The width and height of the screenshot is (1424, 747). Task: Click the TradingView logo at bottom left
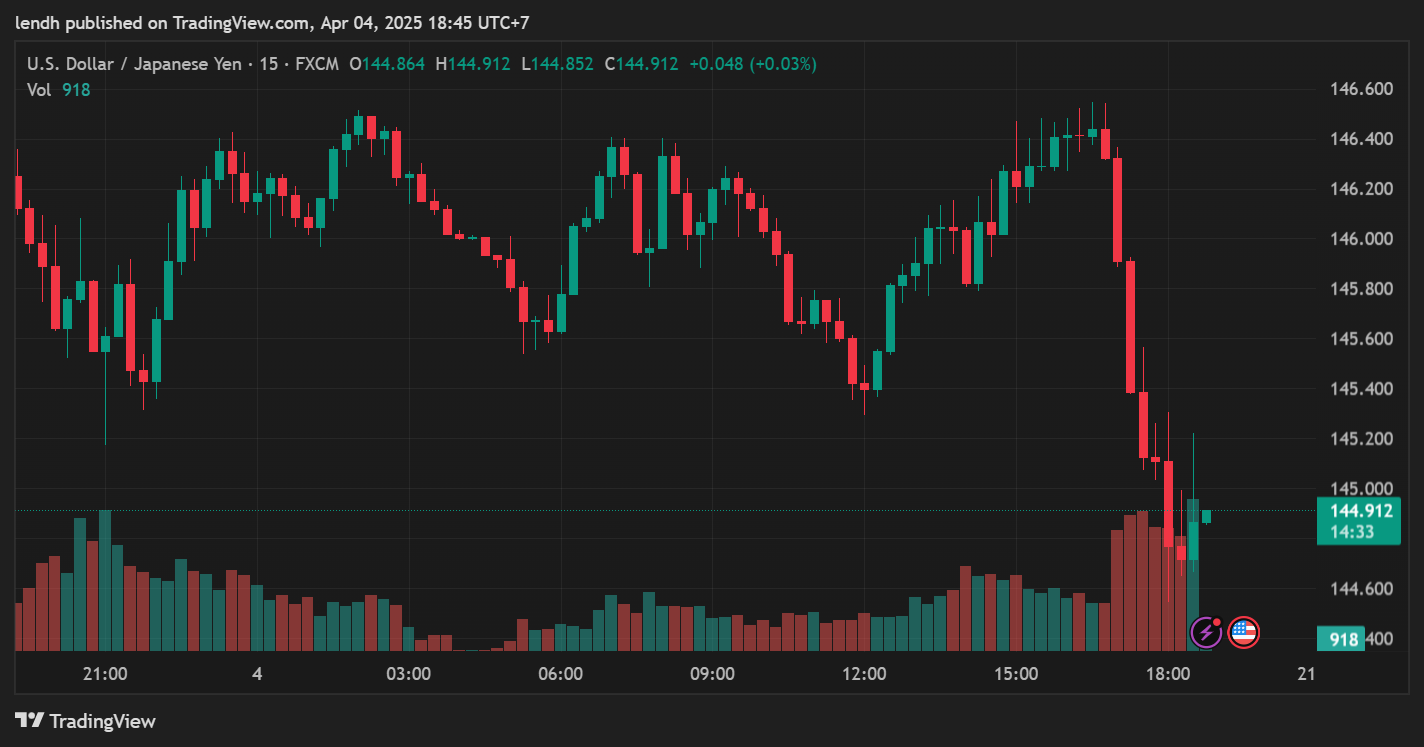click(86, 720)
